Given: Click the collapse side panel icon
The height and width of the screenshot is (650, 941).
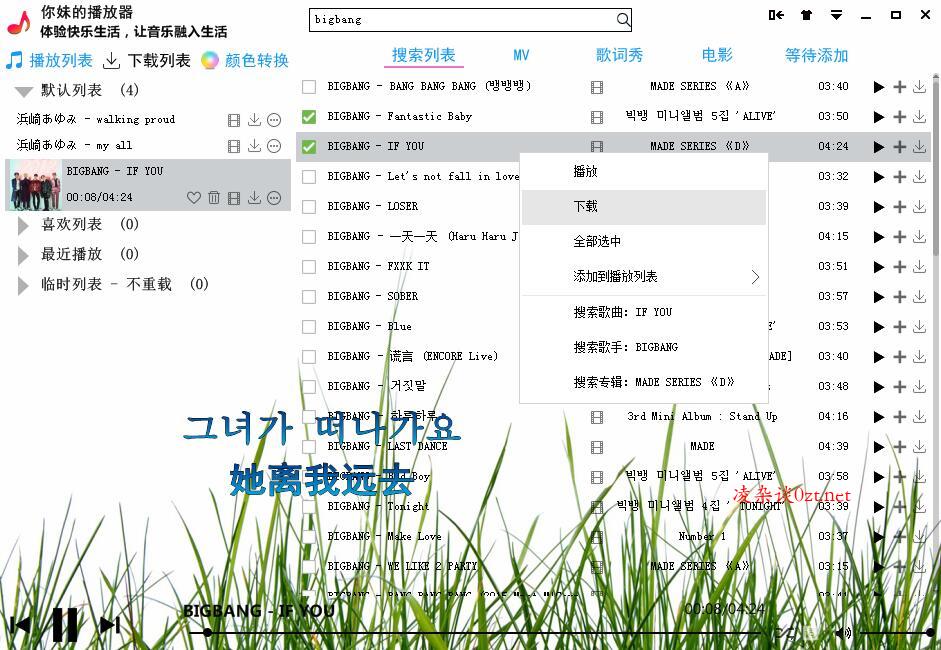Looking at the screenshot, I should tap(776, 15).
